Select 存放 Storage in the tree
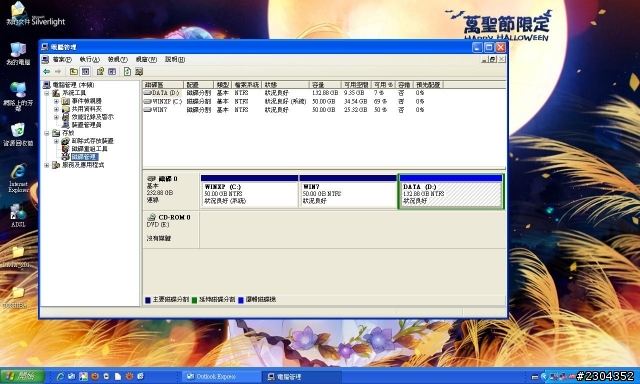The width and height of the screenshot is (640, 384). pos(68,133)
